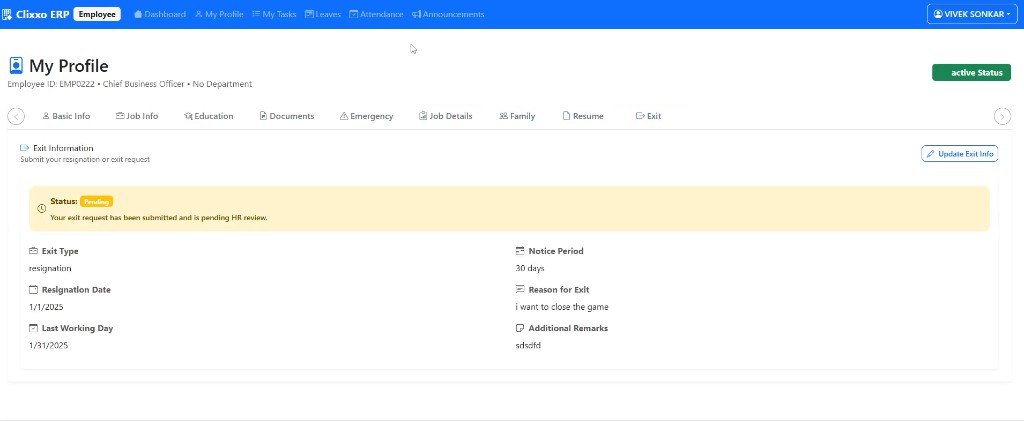
Task: Click the last working day 1/31/2025
Action: (x=48, y=345)
